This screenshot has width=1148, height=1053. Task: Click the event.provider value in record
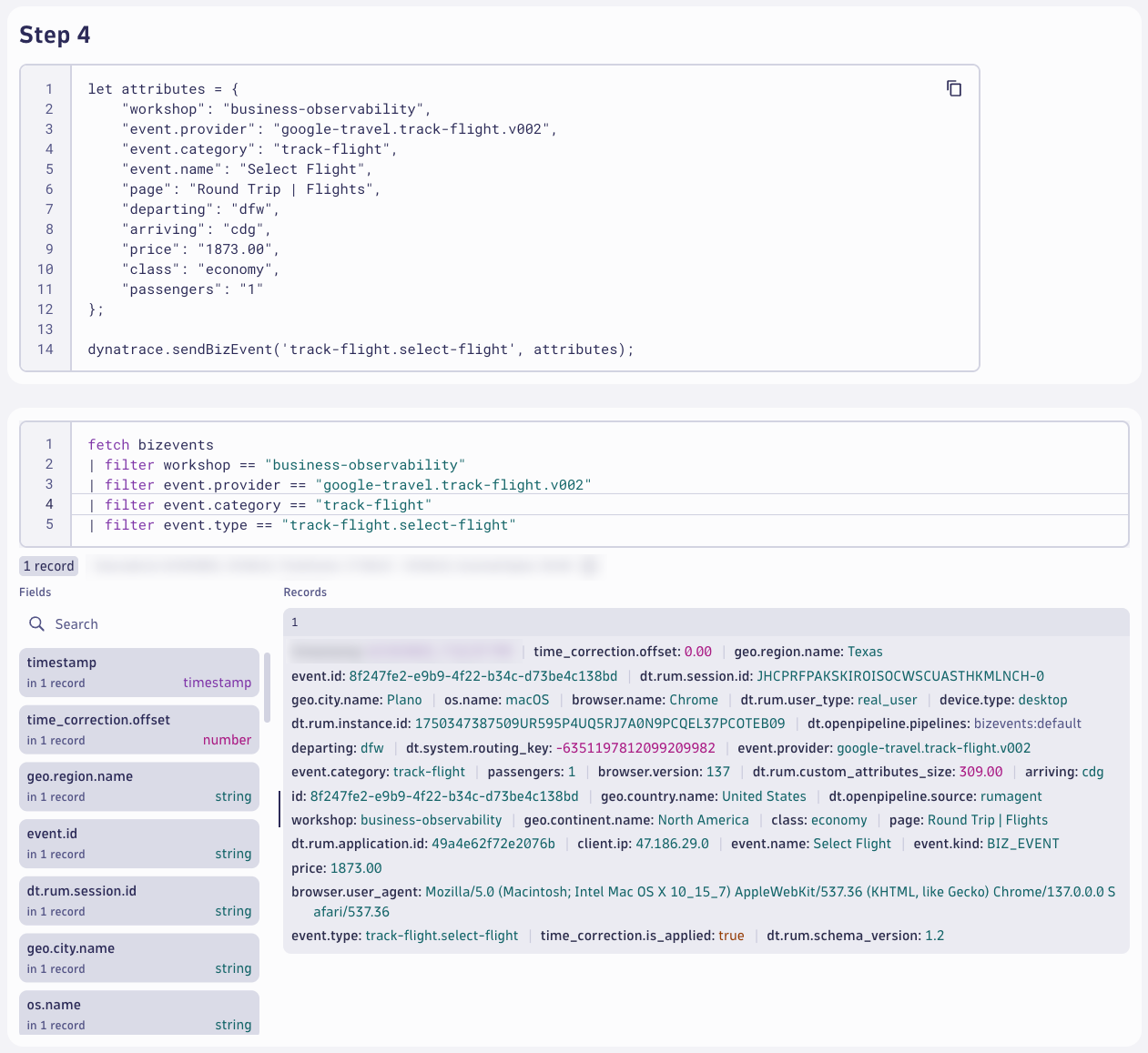pos(934,748)
